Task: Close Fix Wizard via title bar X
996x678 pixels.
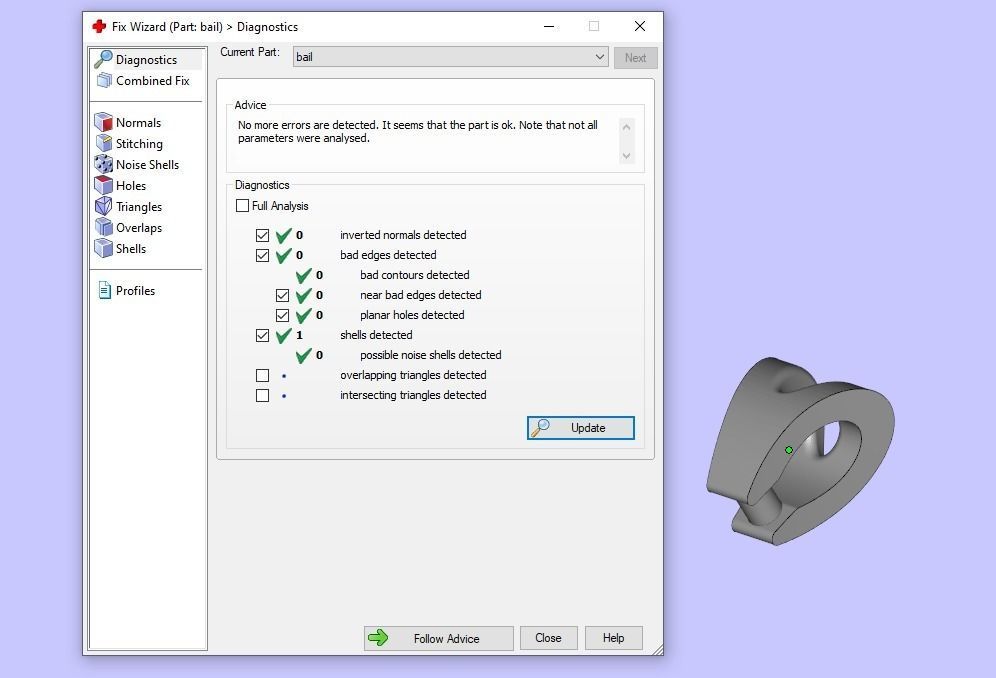Action: pyautogui.click(x=640, y=26)
